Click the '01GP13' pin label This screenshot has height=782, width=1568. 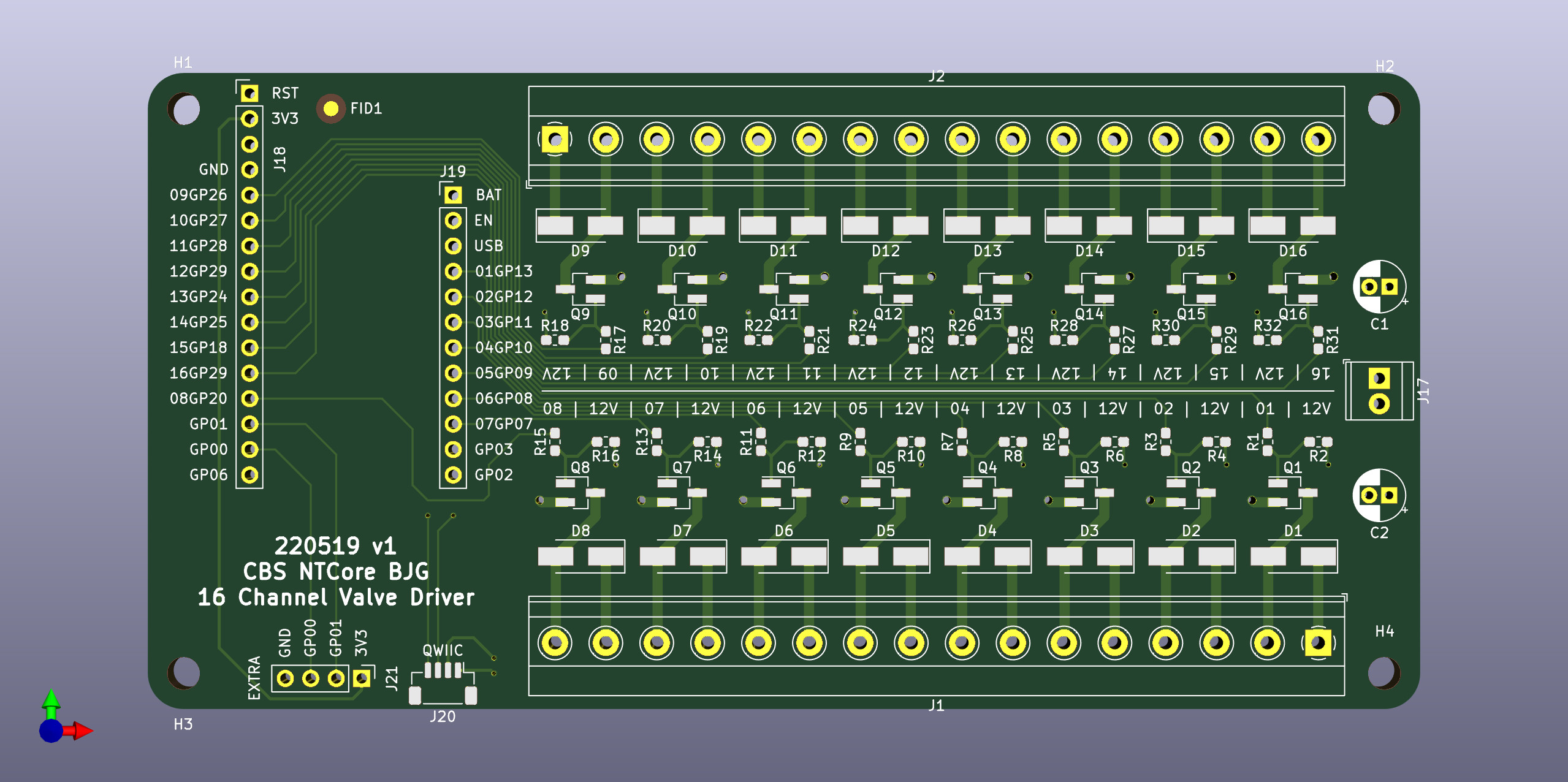coord(504,271)
